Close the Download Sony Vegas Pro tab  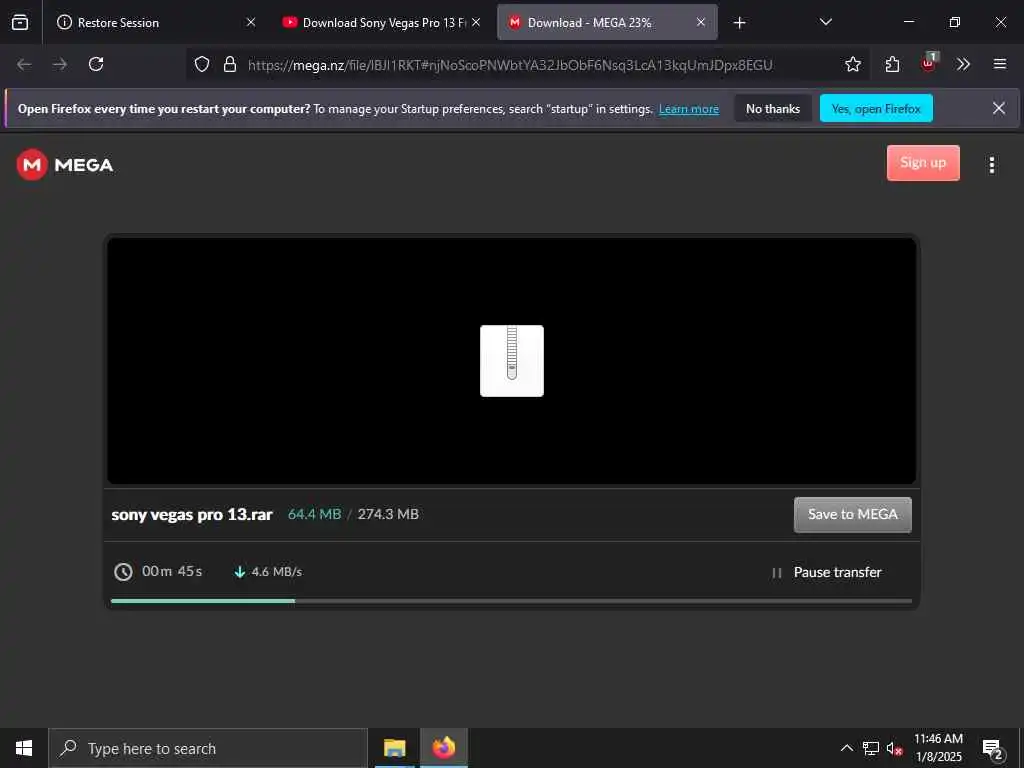(x=476, y=22)
